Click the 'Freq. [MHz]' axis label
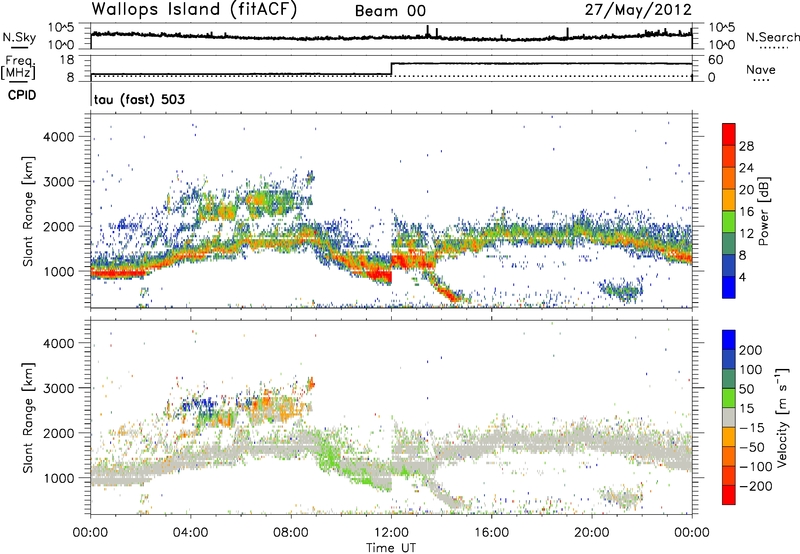The height and width of the screenshot is (554, 800). point(19,68)
